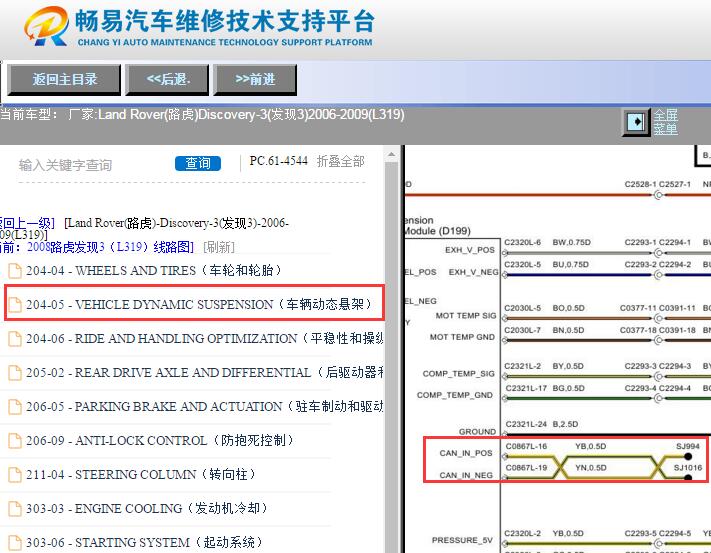Click the 返回主目录 button
This screenshot has height=553, width=711.
tap(64, 79)
